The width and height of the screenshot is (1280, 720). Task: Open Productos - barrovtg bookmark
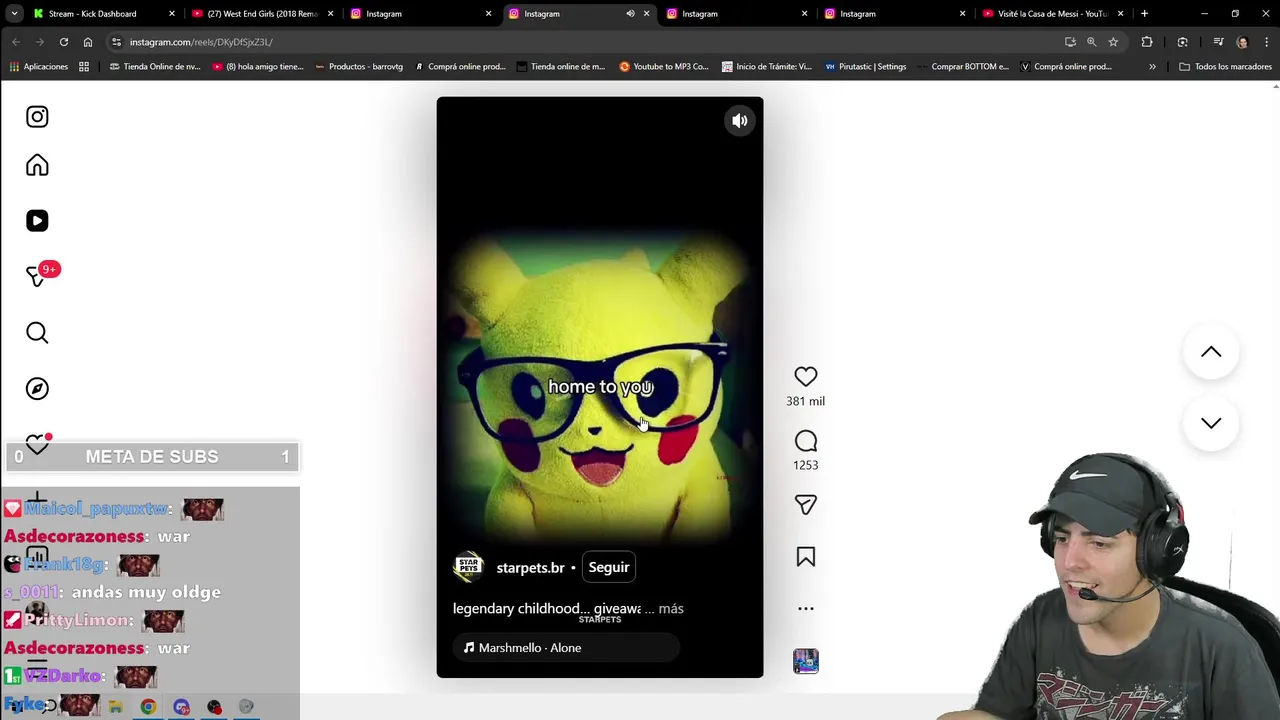pyautogui.click(x=358, y=67)
